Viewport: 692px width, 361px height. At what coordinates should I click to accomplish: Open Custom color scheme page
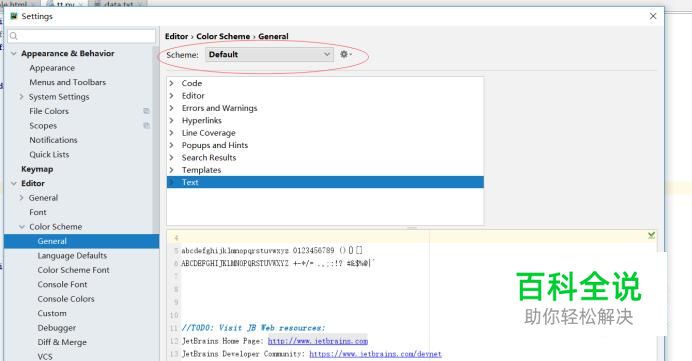(x=52, y=313)
